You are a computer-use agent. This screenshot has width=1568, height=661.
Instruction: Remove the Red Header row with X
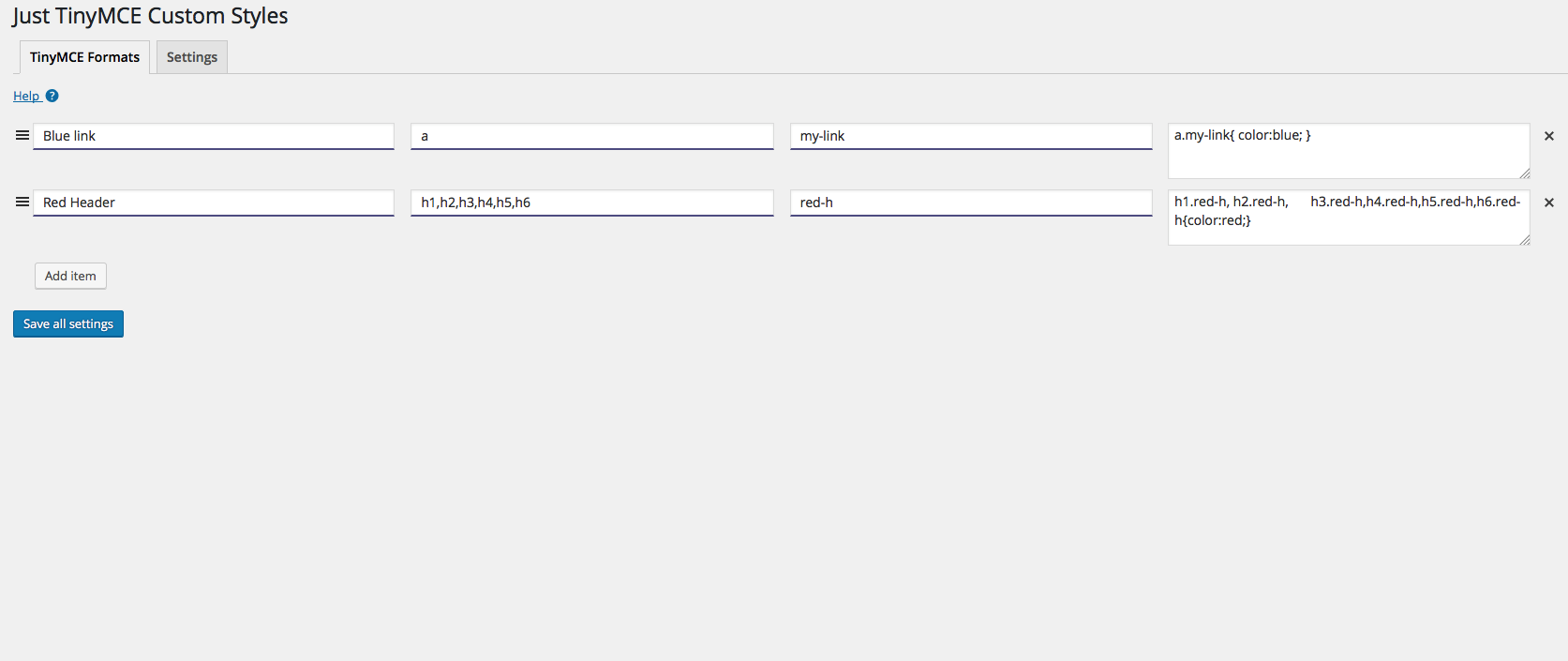[1549, 203]
